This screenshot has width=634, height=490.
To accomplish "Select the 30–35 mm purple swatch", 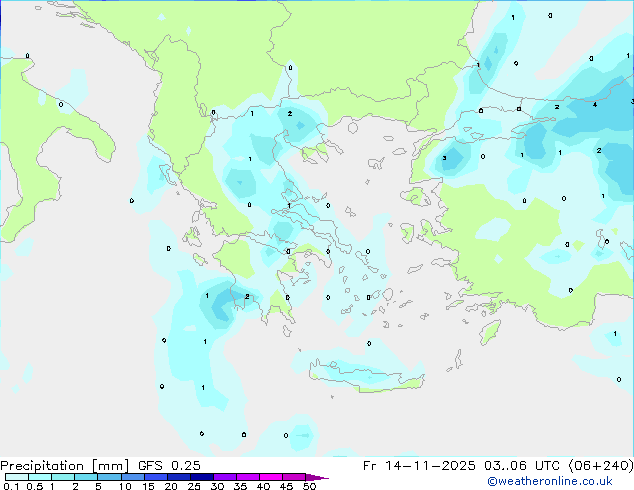I will click(x=225, y=477).
